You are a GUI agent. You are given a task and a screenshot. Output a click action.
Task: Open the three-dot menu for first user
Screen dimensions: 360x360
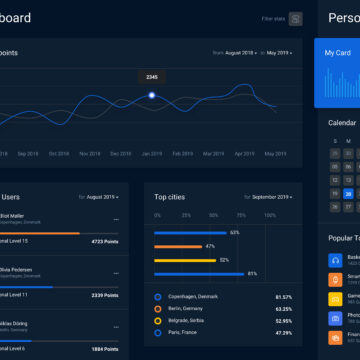[x=116, y=220]
